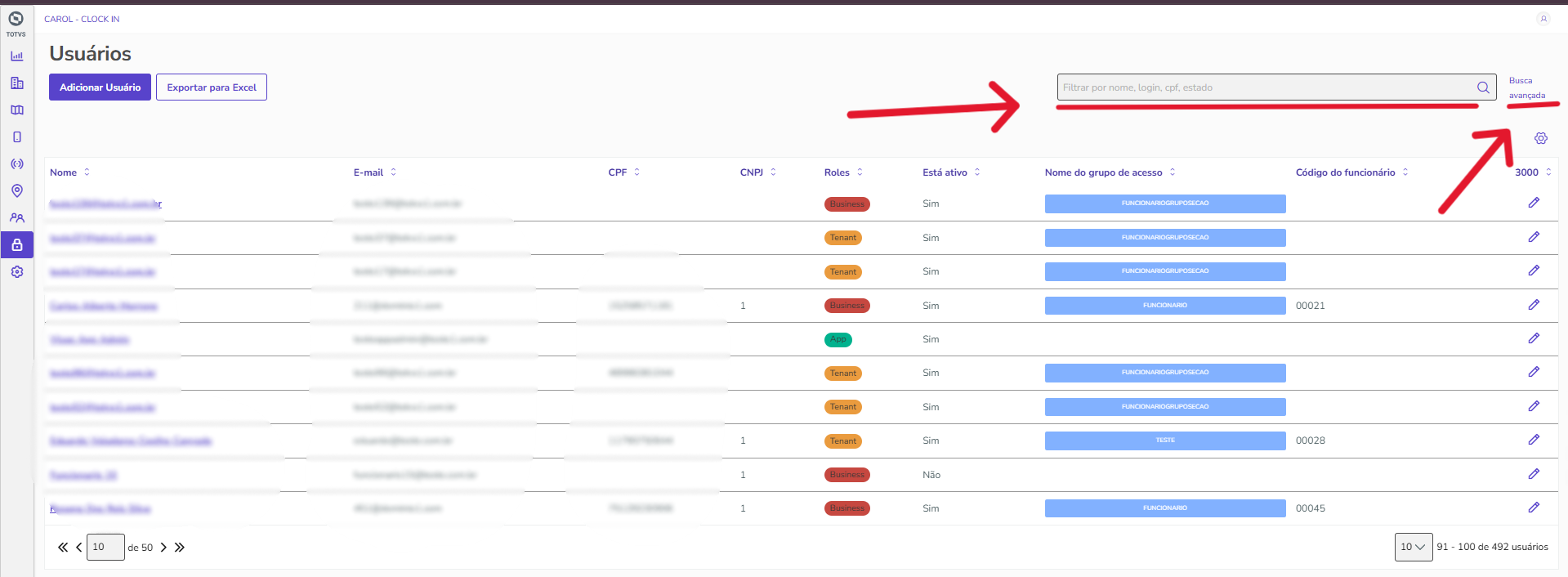The width and height of the screenshot is (1568, 577).
Task: Click the Exportar para Excel button
Action: click(212, 87)
